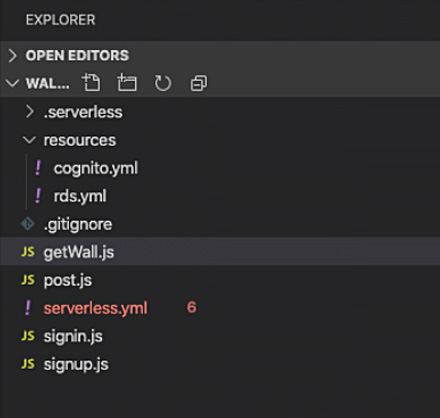Click the EXPLORER panel title
The height and width of the screenshot is (418, 440).
click(61, 20)
